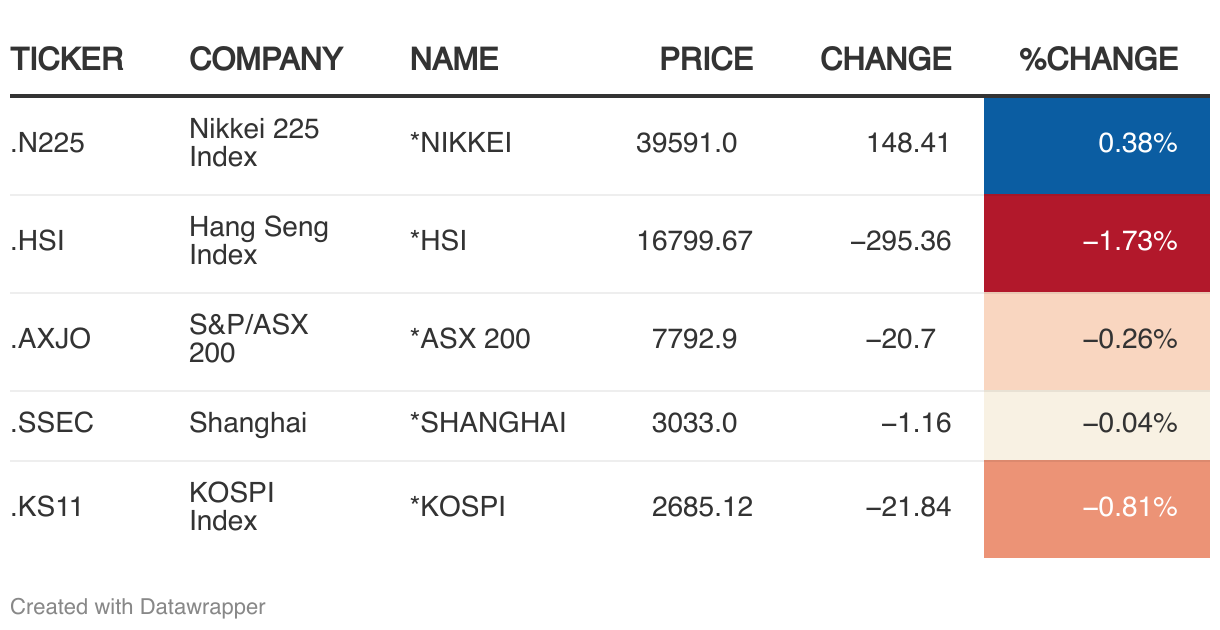This screenshot has width=1220, height=630.
Task: Click the CHANGE column header
Action: [x=885, y=59]
